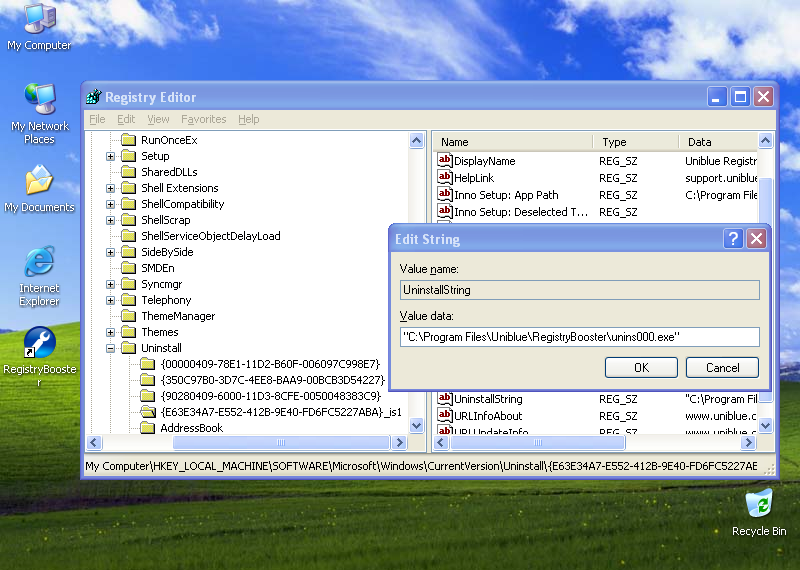
Task: Select the SMDEn folder icon
Action: point(129,268)
